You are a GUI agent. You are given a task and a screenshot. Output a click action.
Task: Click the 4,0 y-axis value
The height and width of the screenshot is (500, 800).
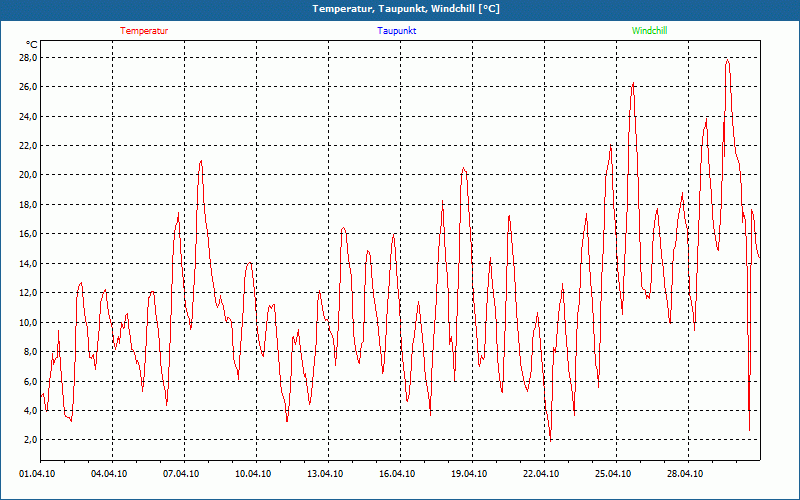(31, 410)
